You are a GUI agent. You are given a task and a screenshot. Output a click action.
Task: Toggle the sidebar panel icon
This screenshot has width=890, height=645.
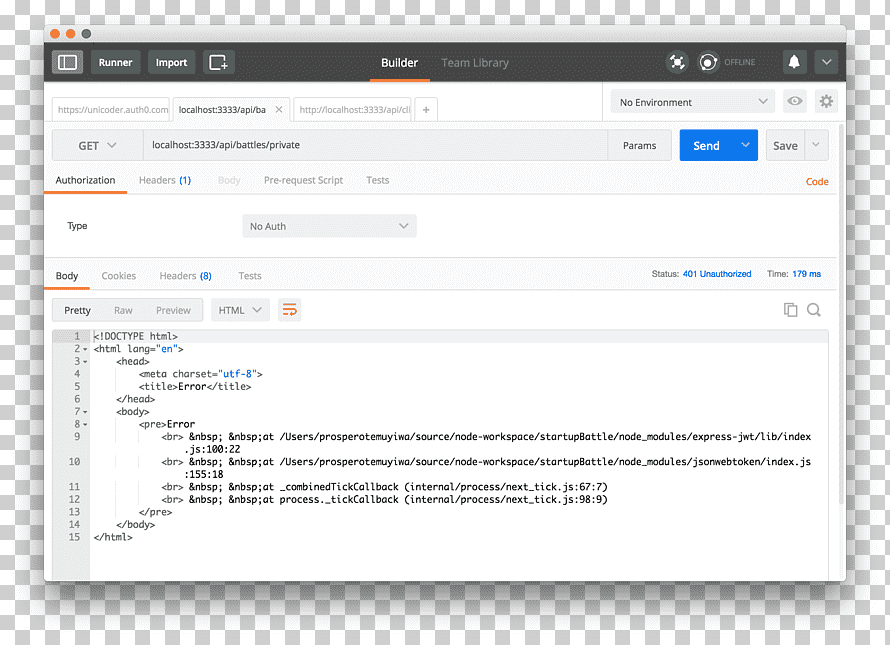(68, 62)
